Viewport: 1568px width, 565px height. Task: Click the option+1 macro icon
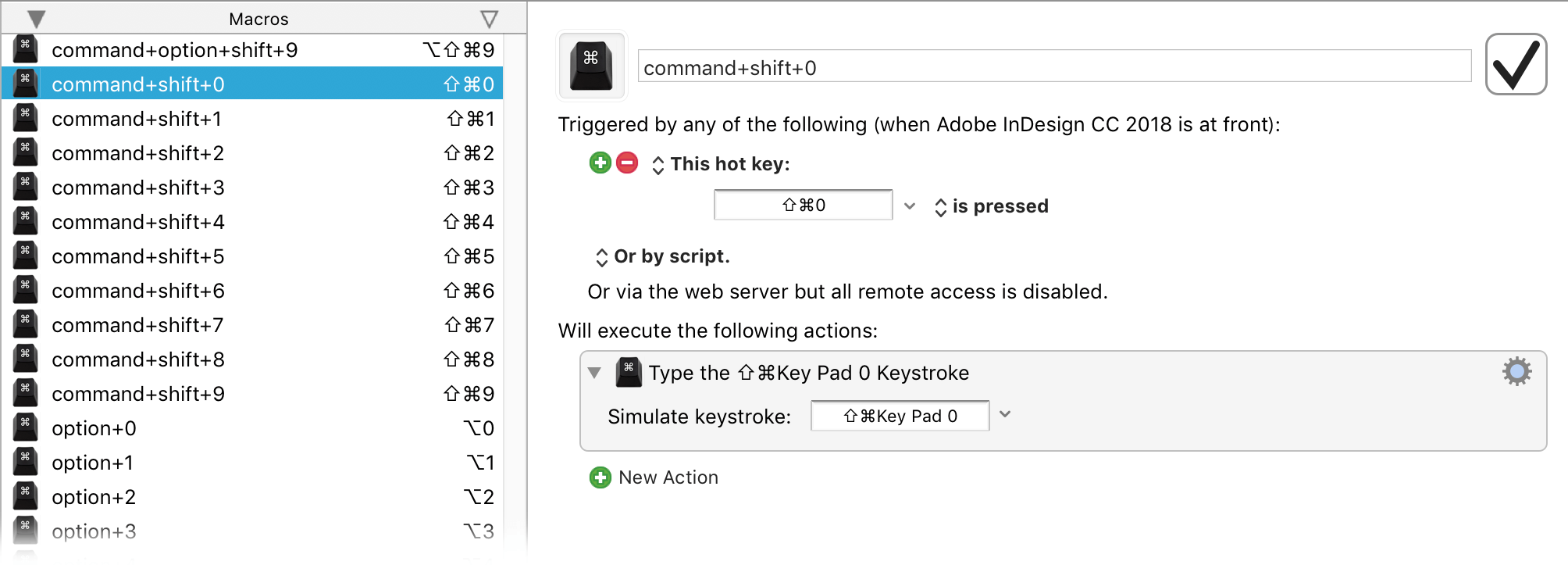point(26,463)
